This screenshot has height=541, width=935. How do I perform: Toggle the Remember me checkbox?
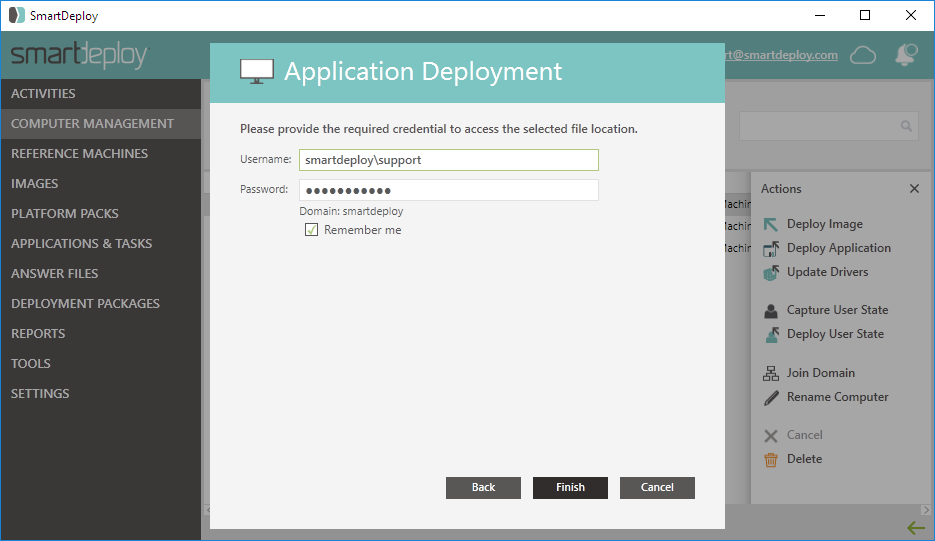[311, 230]
